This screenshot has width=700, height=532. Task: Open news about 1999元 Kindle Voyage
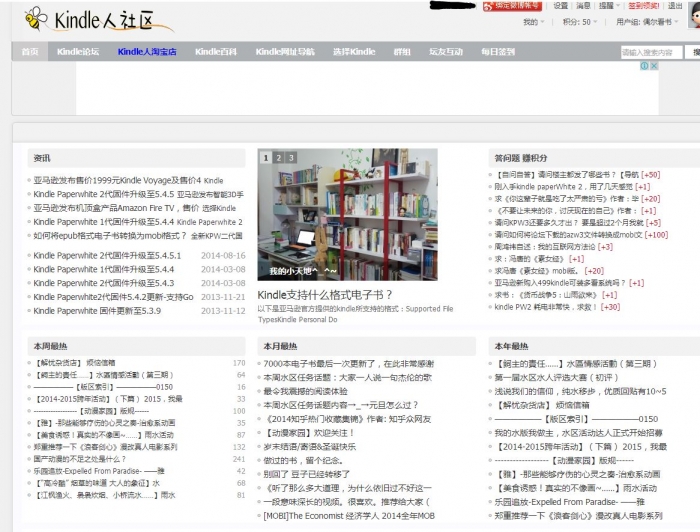click(117, 180)
